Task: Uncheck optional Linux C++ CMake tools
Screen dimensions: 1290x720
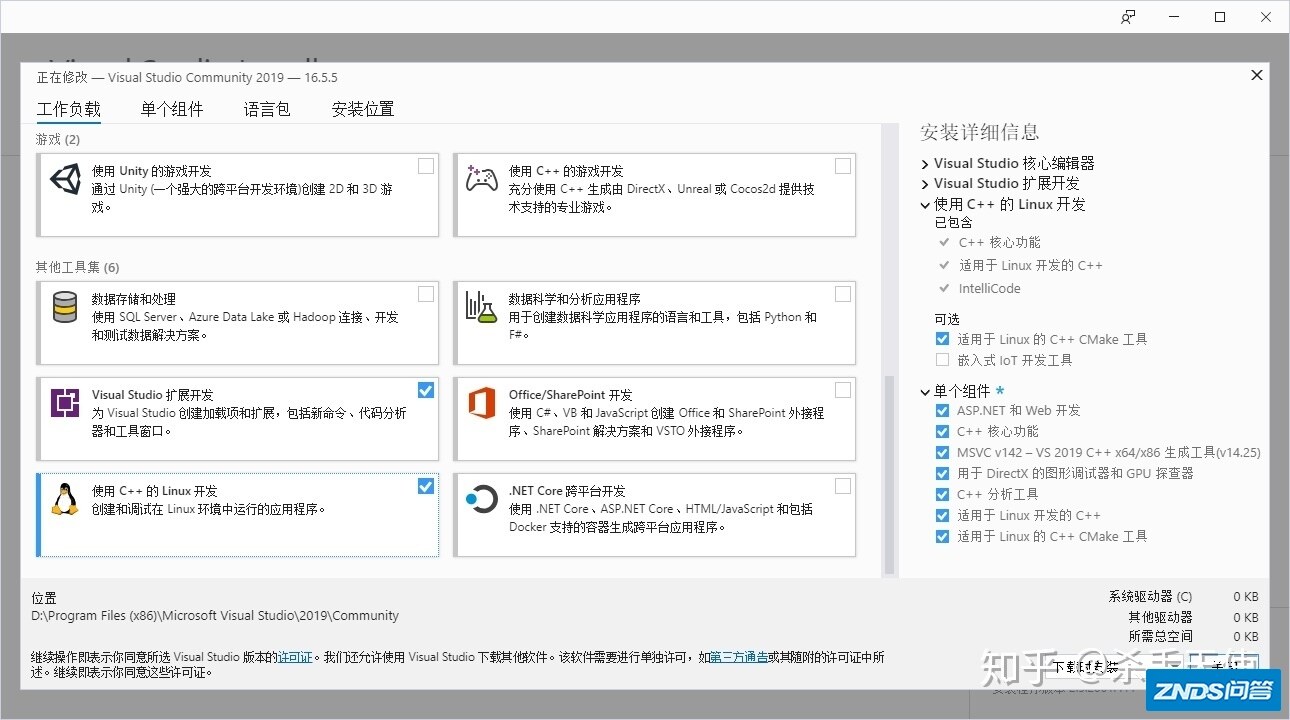Action: click(942, 339)
